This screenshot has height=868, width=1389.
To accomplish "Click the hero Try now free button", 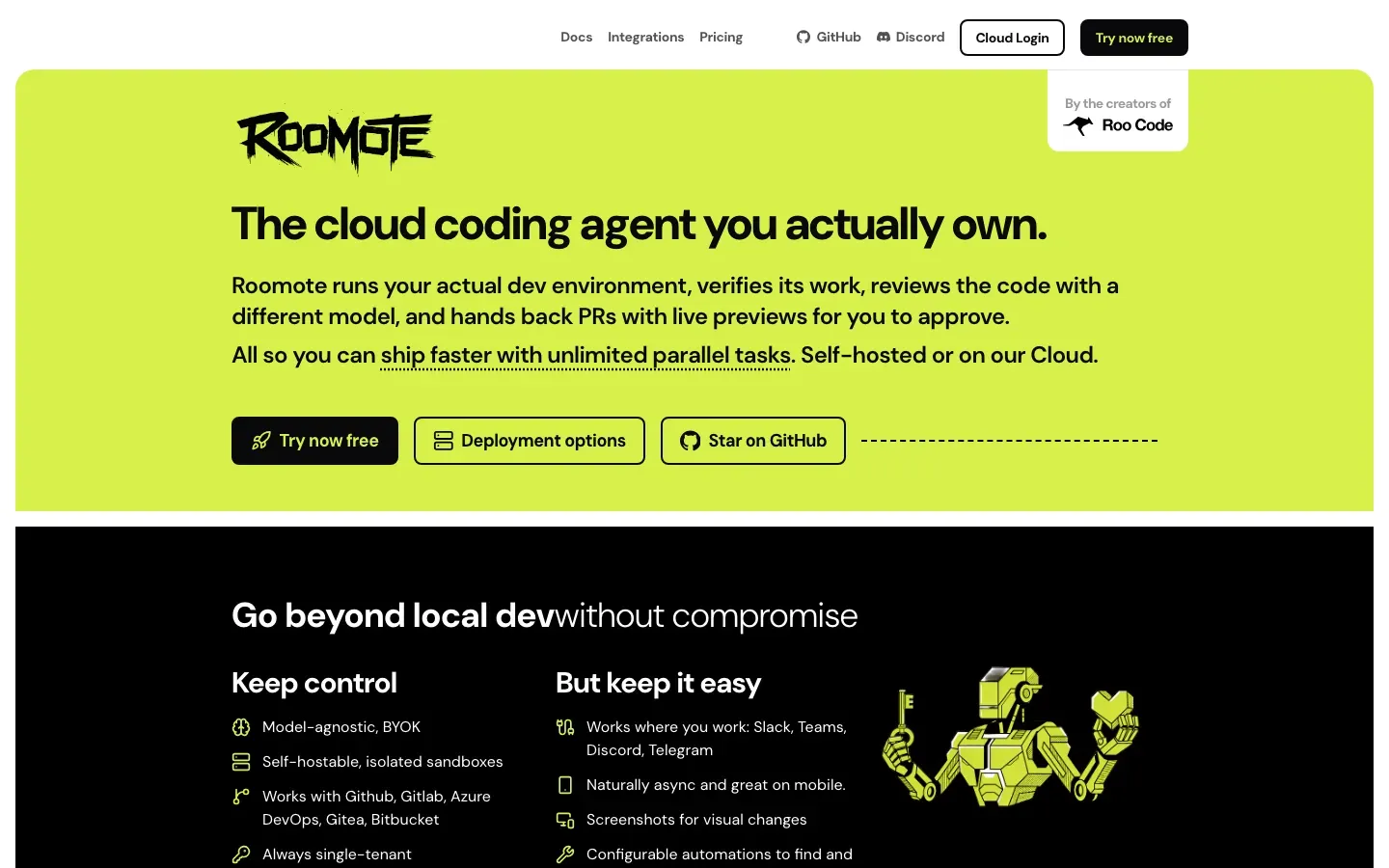I will (x=314, y=441).
